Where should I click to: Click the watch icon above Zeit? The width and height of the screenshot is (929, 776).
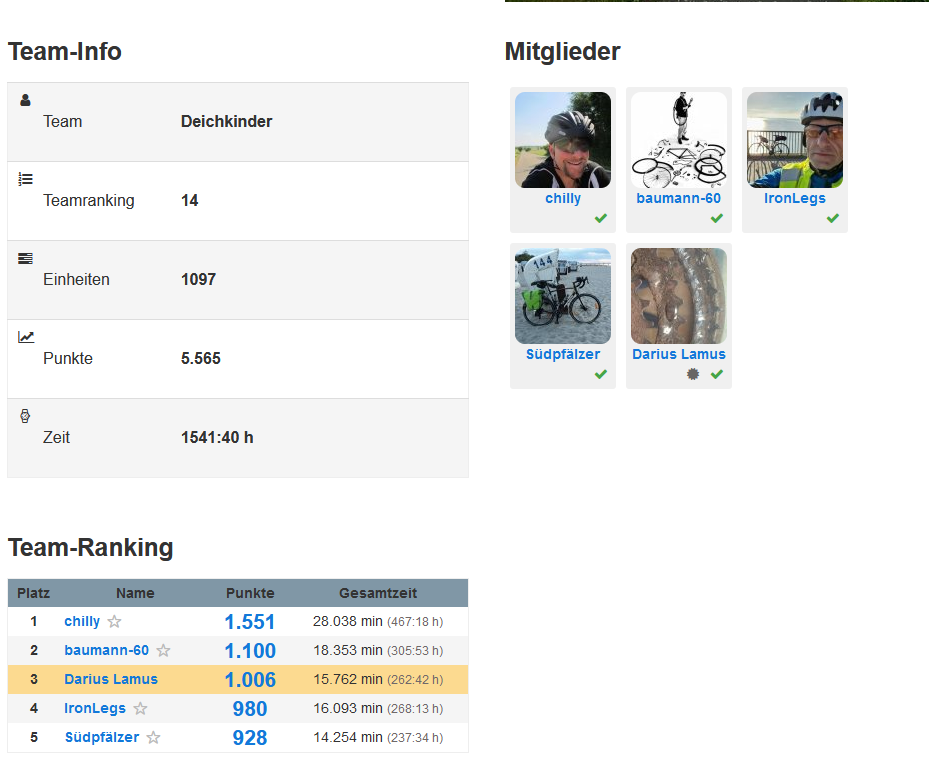point(25,416)
